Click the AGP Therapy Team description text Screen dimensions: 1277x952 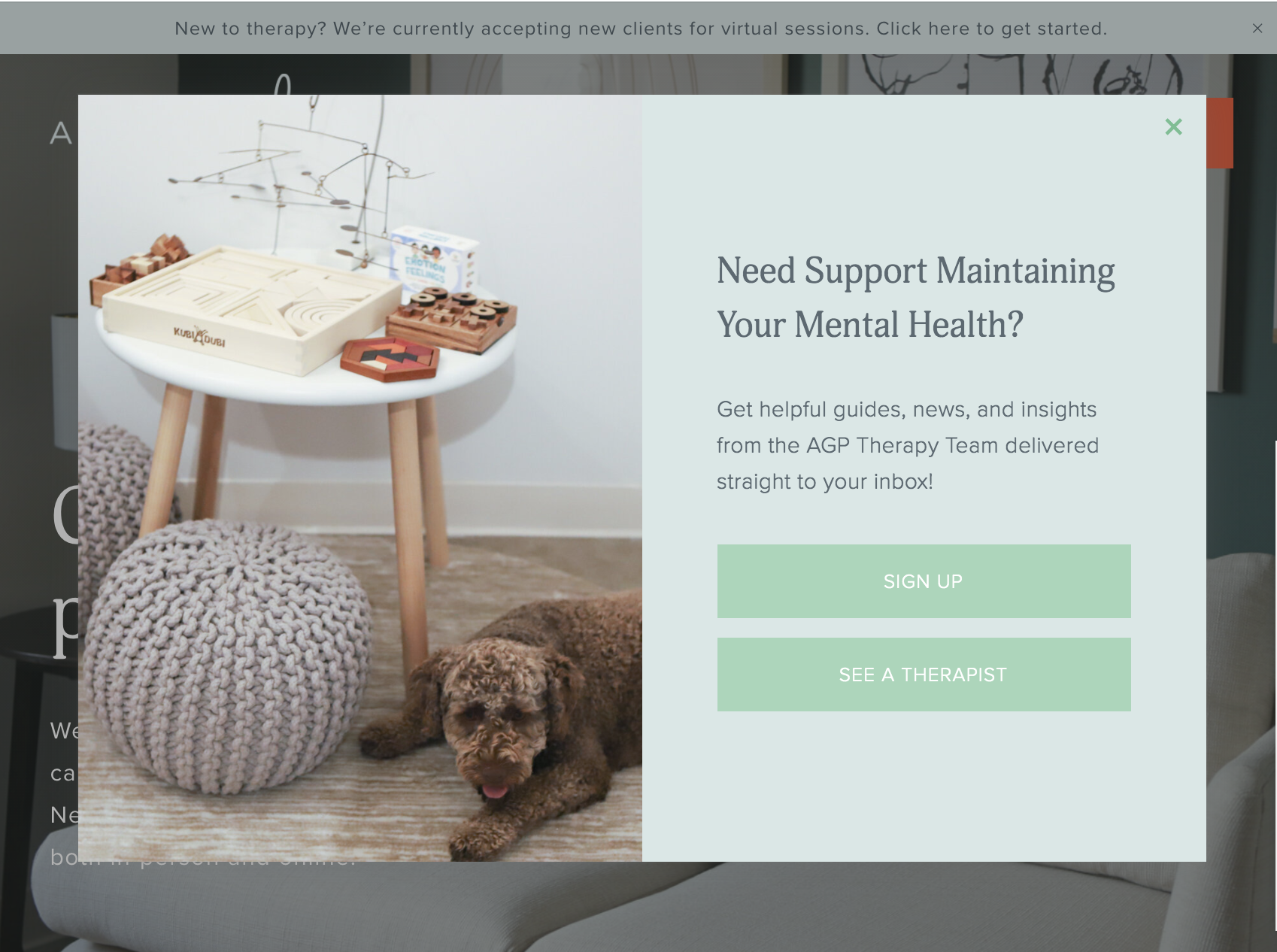tap(907, 445)
